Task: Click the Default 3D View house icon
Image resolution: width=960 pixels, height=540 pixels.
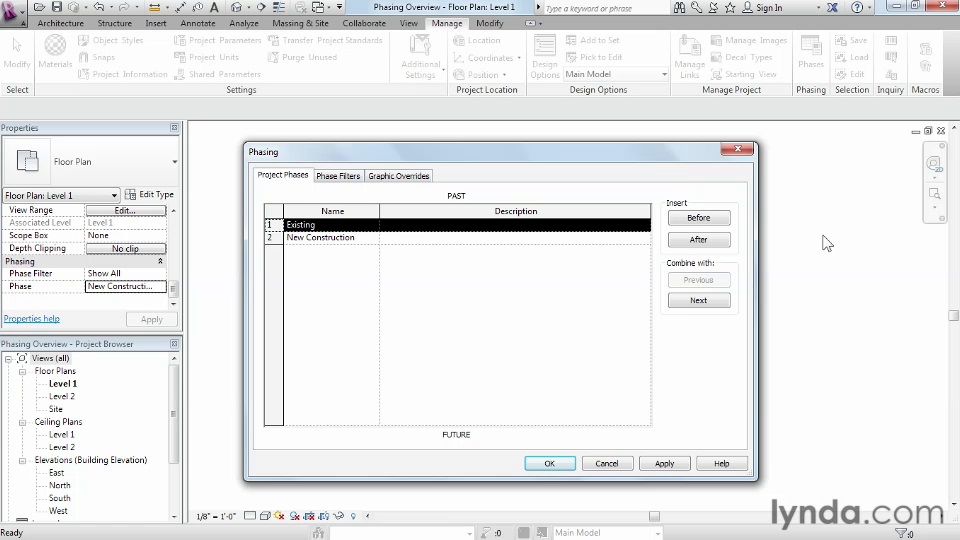Action: (x=236, y=7)
